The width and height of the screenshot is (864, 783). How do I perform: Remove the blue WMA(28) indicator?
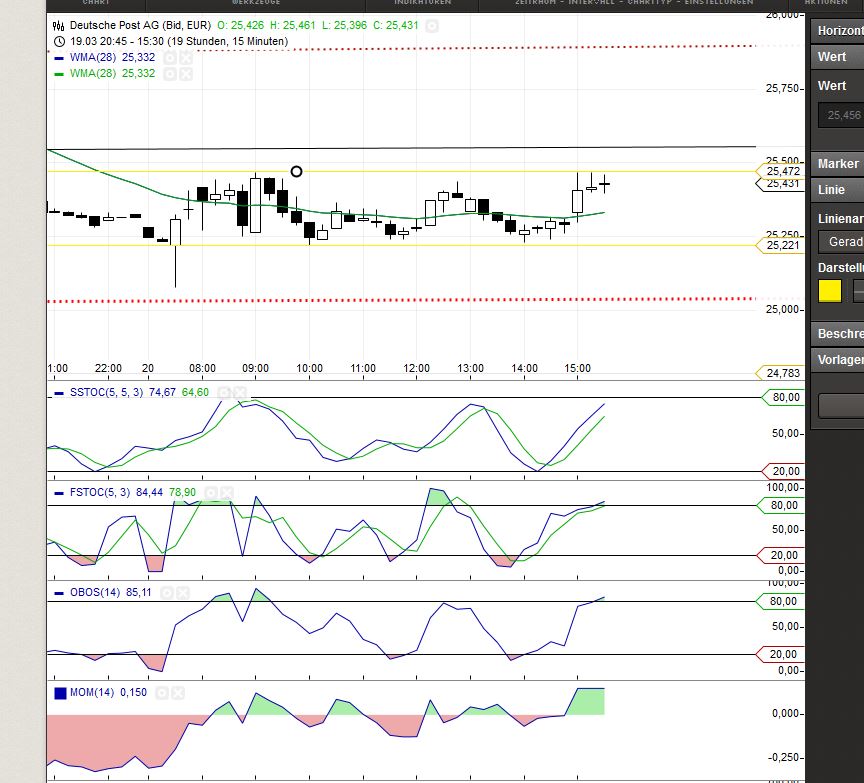(x=186, y=57)
